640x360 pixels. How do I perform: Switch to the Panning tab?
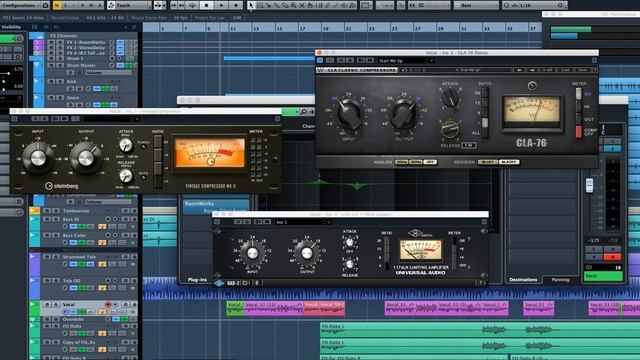click(x=560, y=280)
